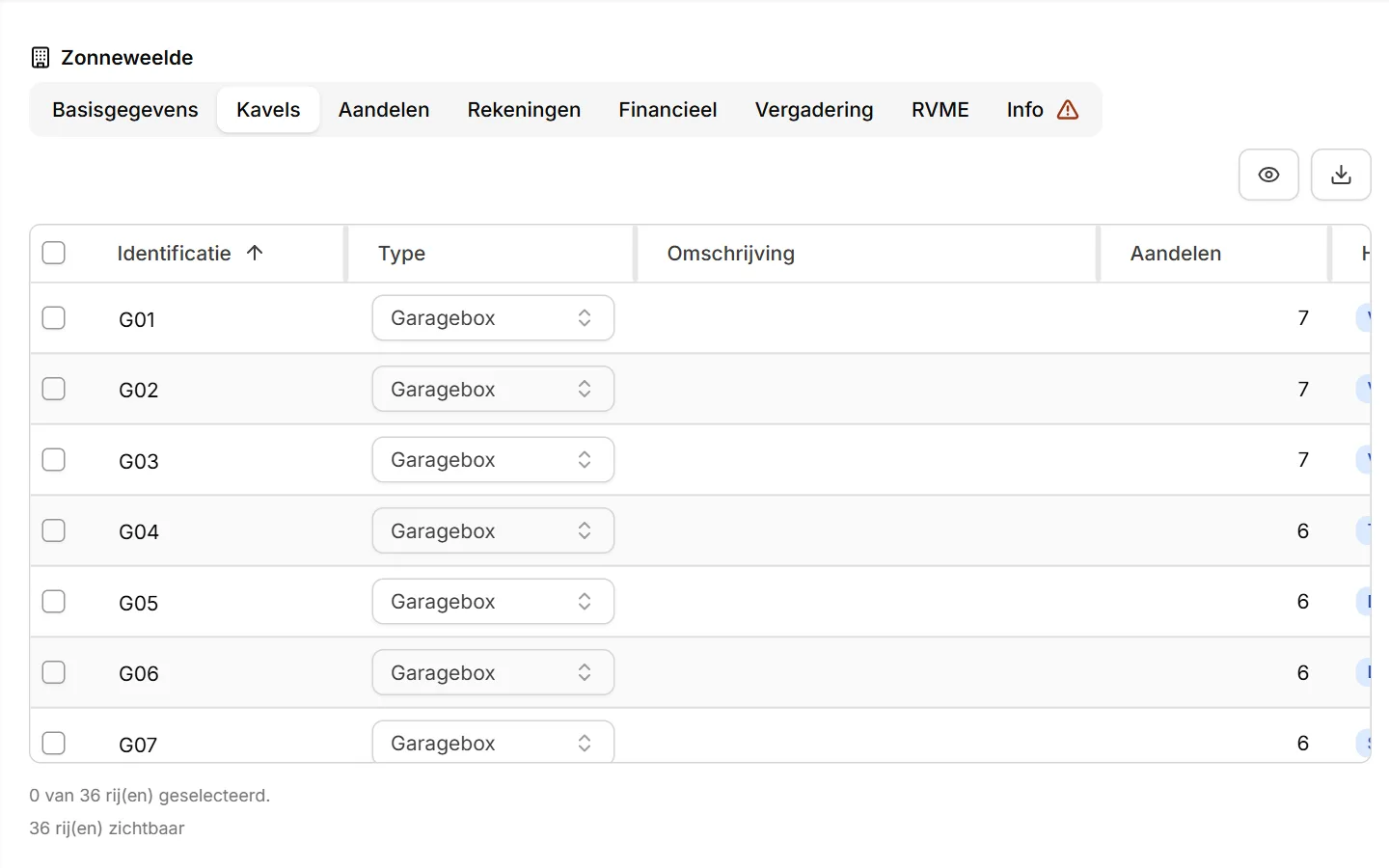The height and width of the screenshot is (868, 1389).
Task: Open the Type dropdown for G07
Action: [x=493, y=742]
